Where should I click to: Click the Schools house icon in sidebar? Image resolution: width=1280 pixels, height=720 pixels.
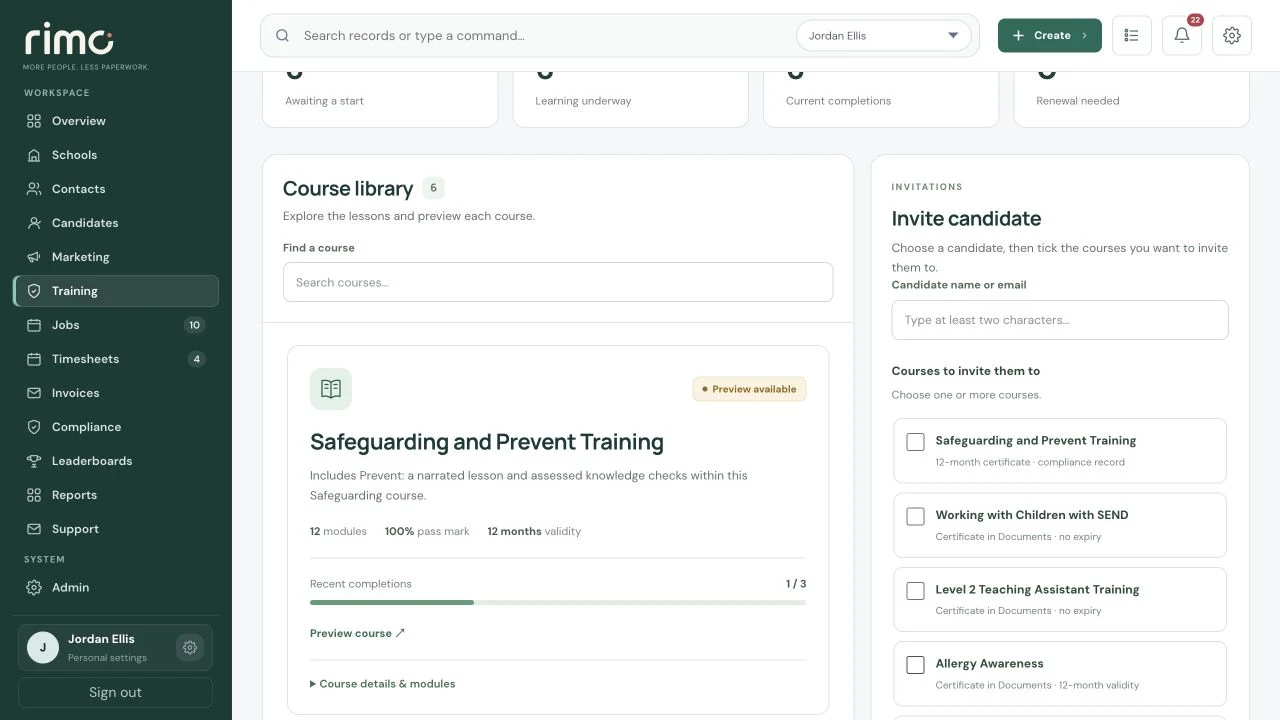pos(34,155)
